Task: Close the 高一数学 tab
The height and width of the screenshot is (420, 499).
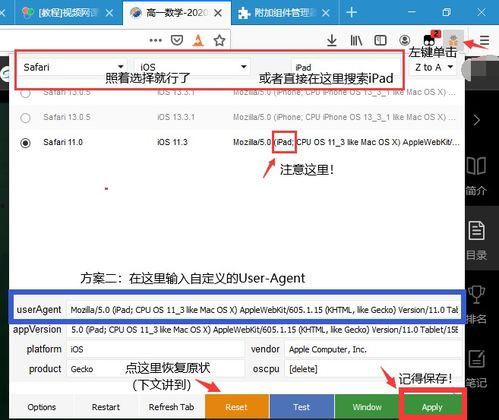Action: coord(218,13)
